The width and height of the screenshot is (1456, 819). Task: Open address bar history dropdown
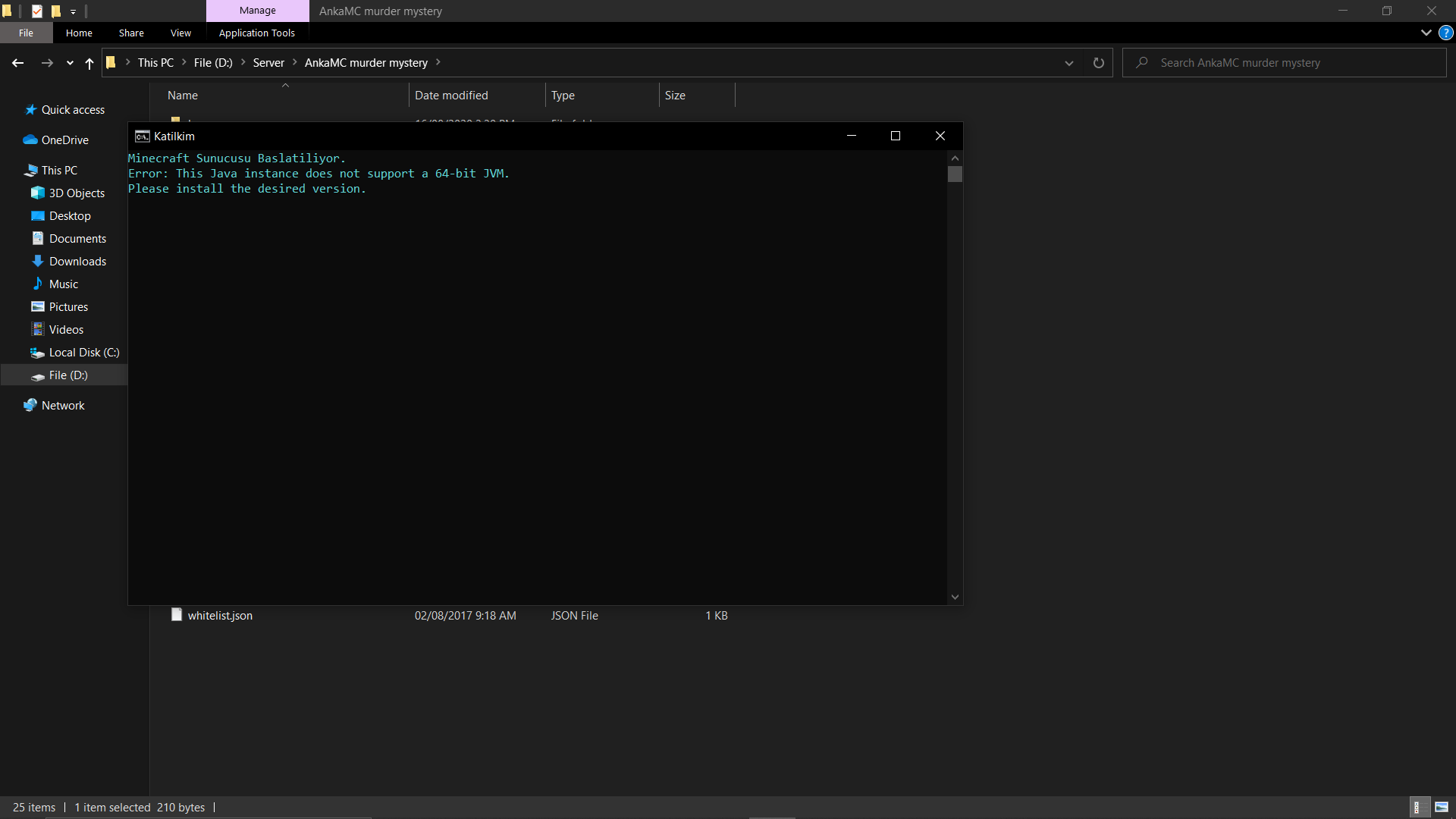1069,63
